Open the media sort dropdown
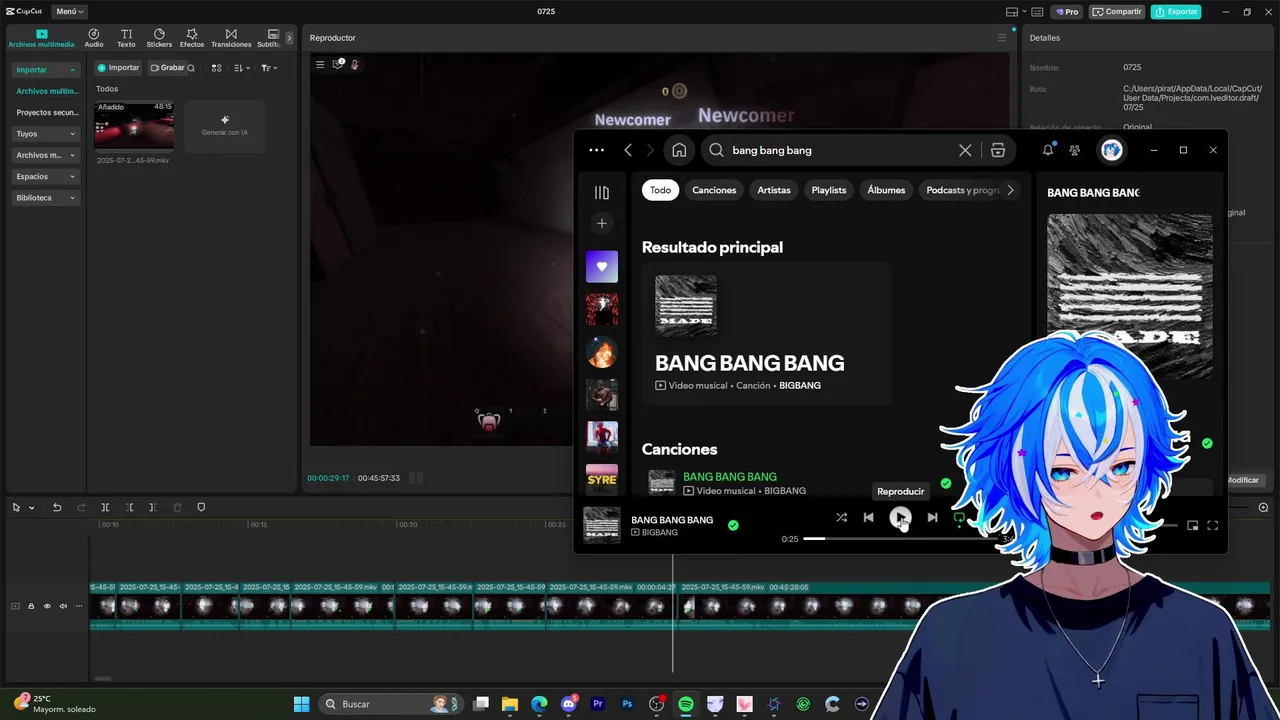1280x720 pixels. (241, 68)
